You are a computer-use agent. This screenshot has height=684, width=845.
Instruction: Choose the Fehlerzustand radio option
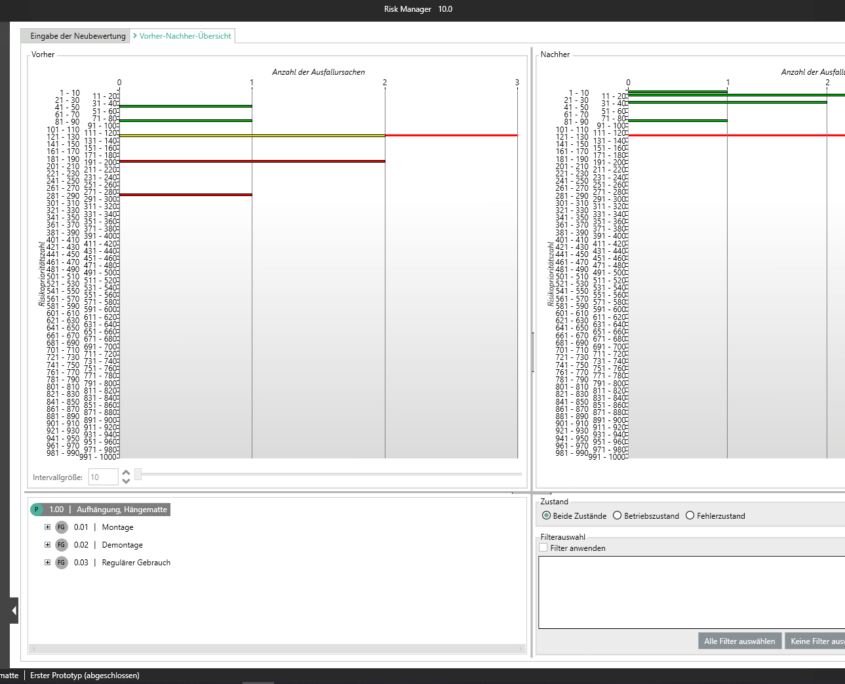[690, 516]
